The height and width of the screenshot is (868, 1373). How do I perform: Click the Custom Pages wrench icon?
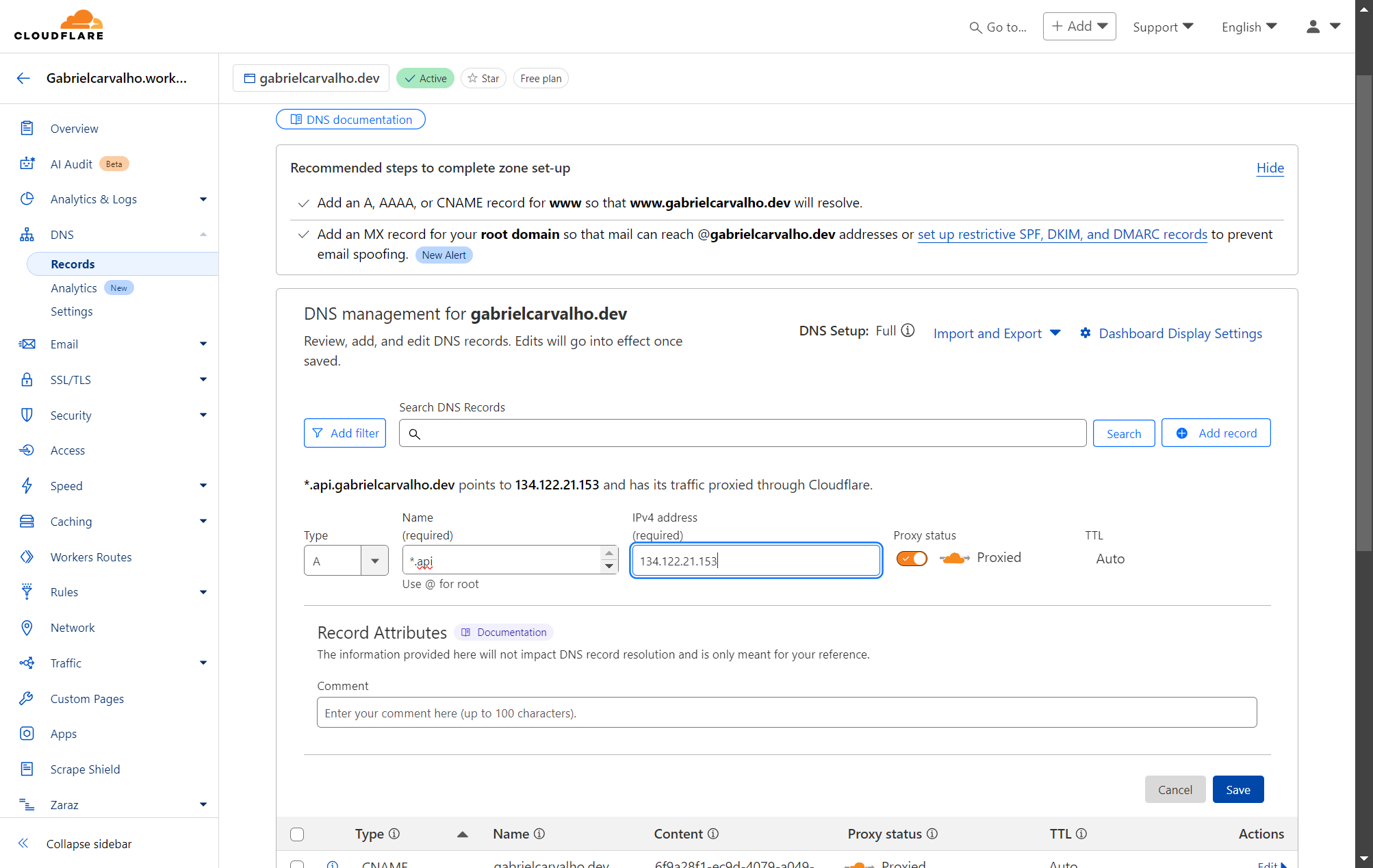[x=27, y=698]
